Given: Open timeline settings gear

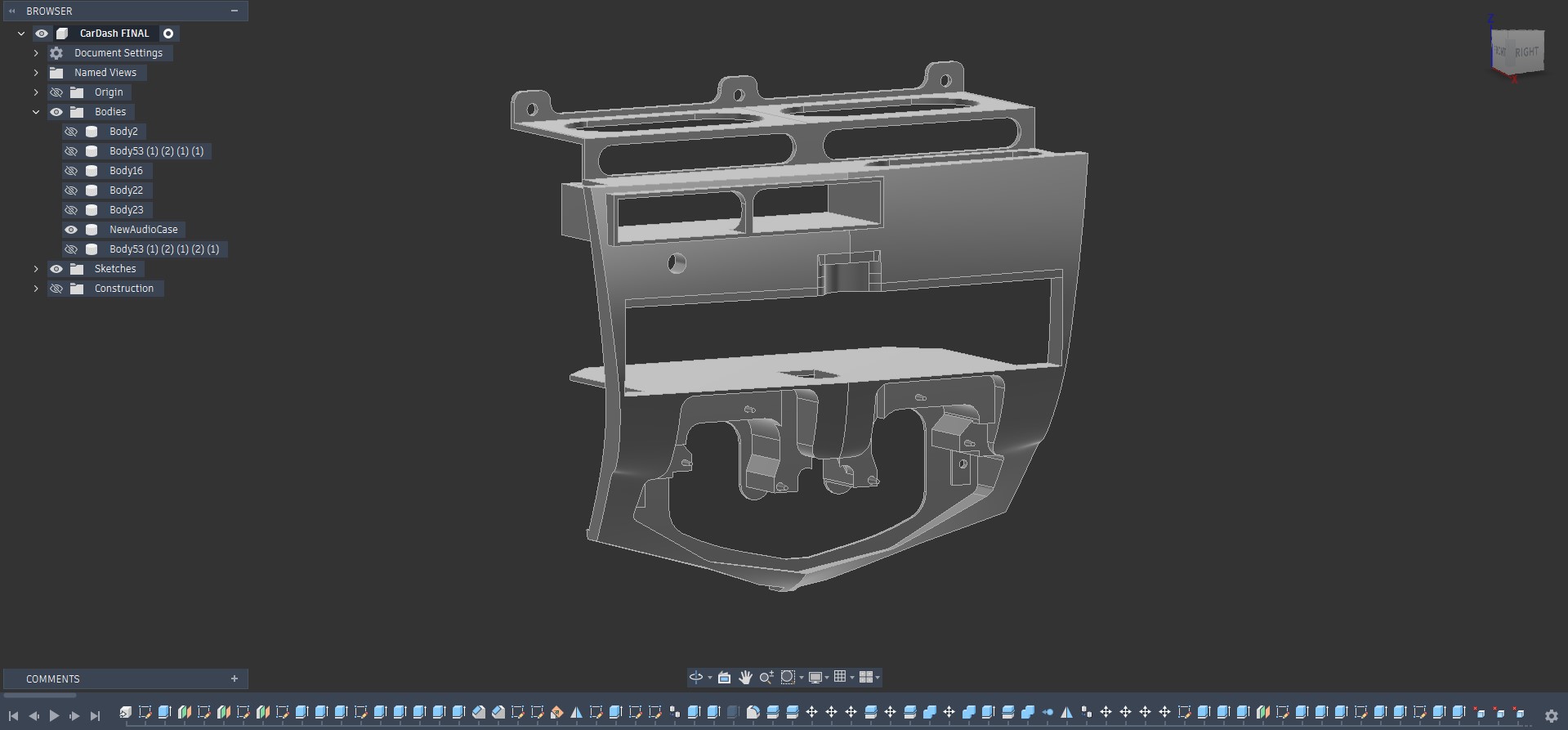Looking at the screenshot, I should (x=1552, y=715).
